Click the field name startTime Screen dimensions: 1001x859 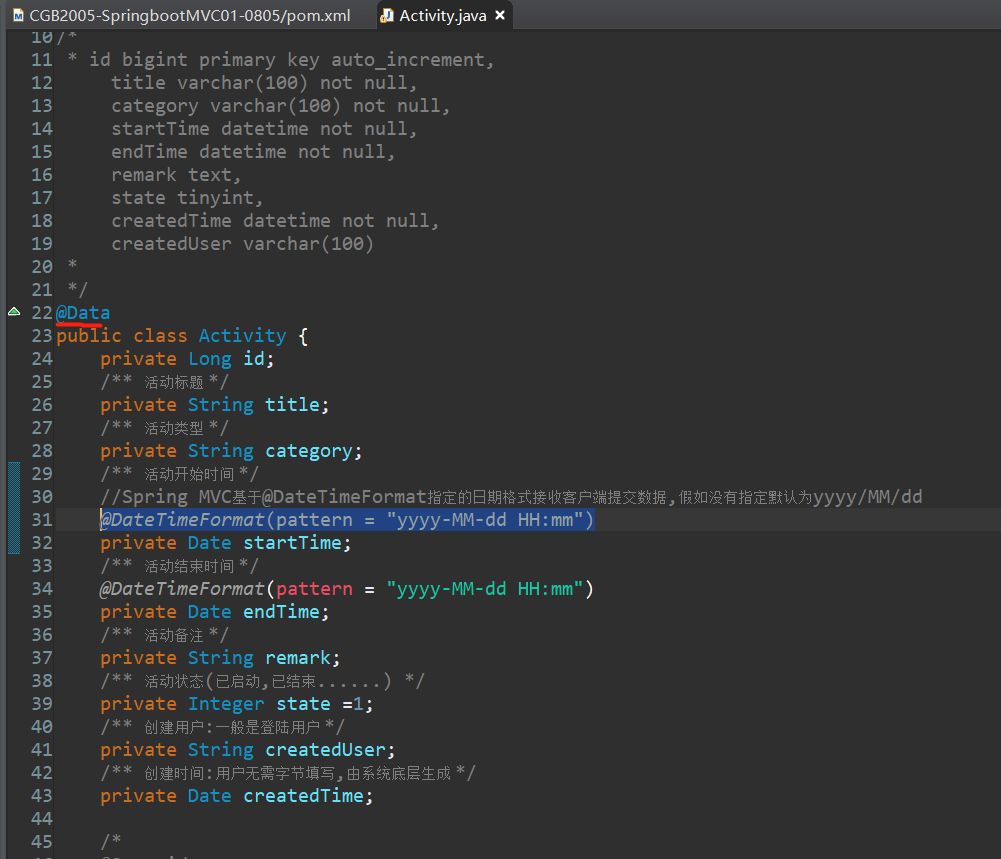point(292,542)
